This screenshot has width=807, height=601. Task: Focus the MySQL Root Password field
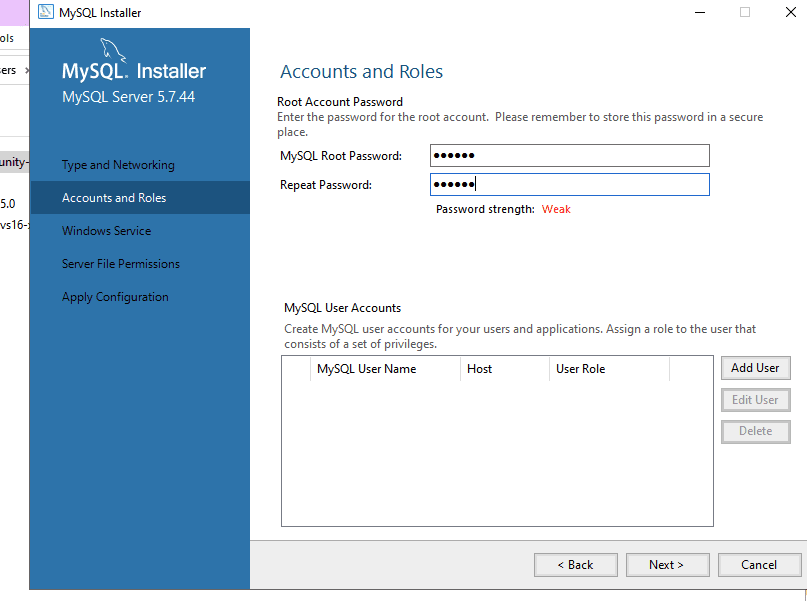569,156
